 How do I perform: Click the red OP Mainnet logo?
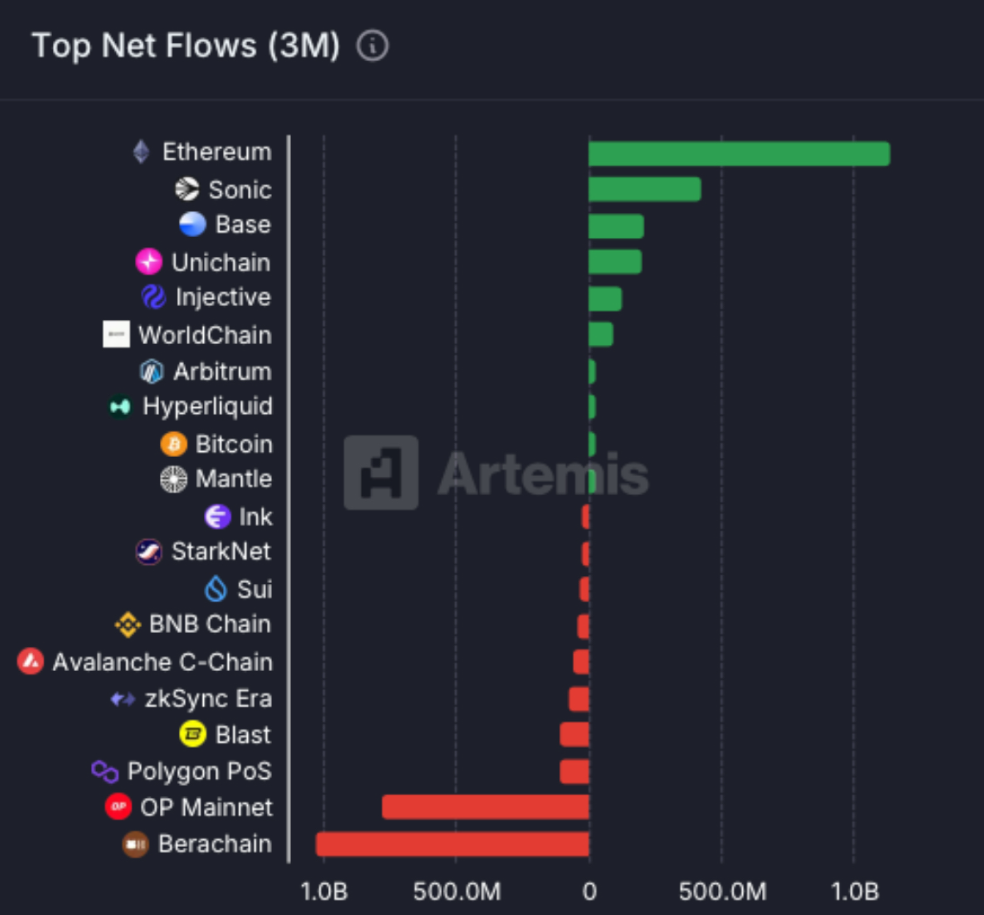118,807
